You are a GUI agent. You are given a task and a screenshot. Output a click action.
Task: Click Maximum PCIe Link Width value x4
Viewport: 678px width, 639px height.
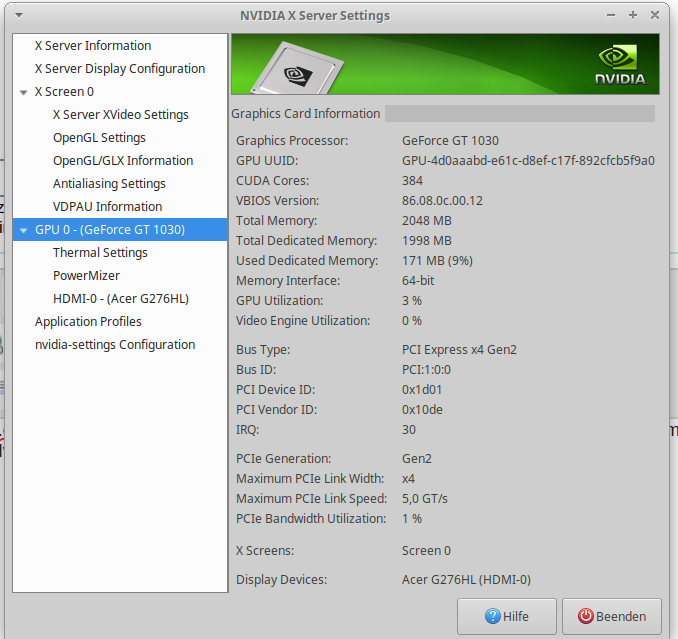click(408, 479)
